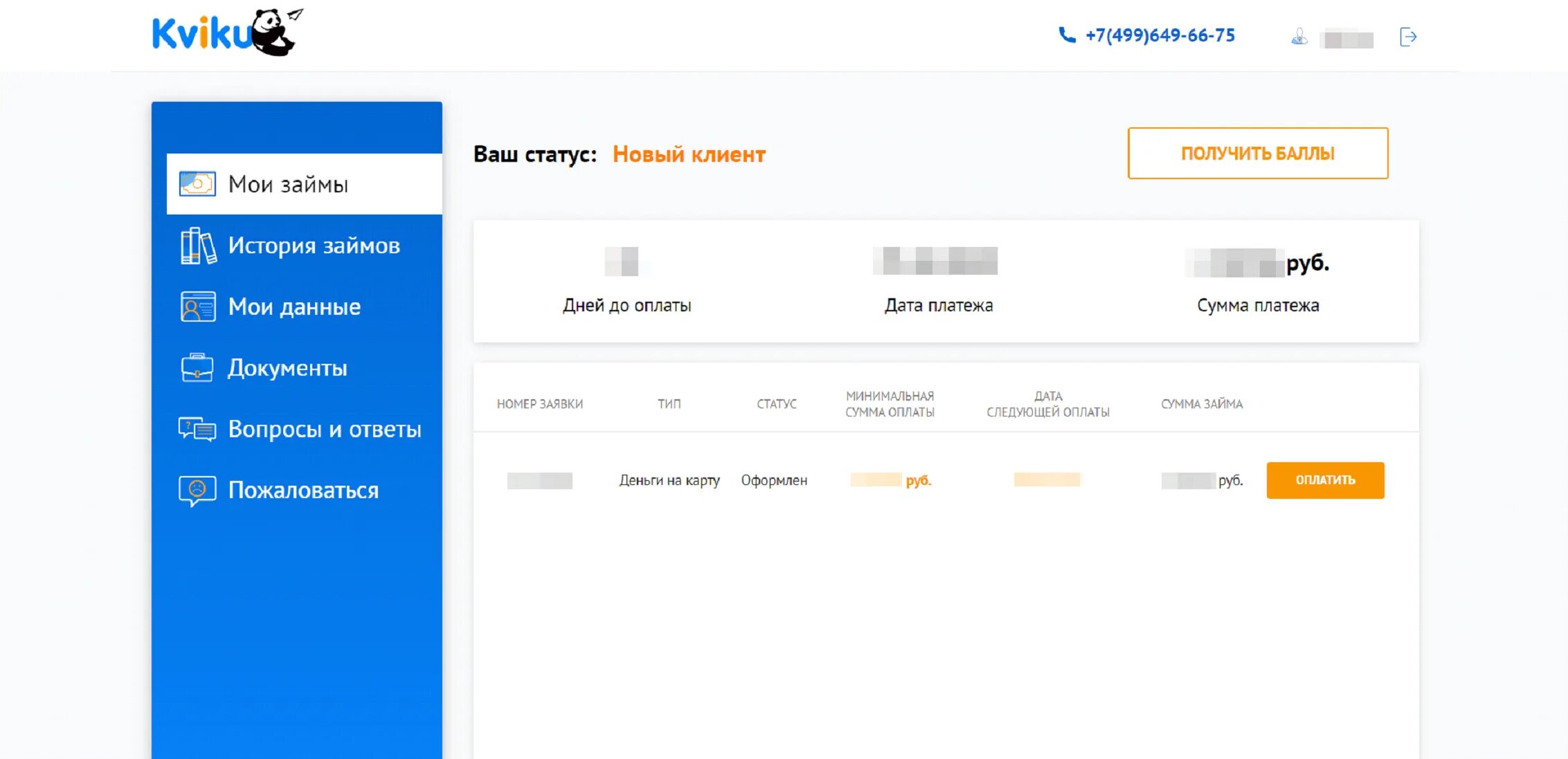Click the ПОЛУЧИТЬ БАЛЛЫ button
1568x759 pixels.
pyautogui.click(x=1258, y=153)
